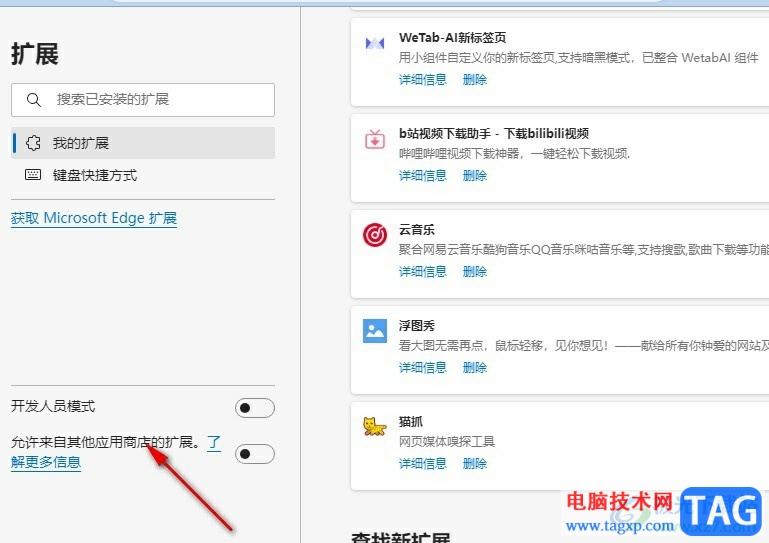
Task: Open 详细信息 for 猫抓
Action: [x=423, y=464]
